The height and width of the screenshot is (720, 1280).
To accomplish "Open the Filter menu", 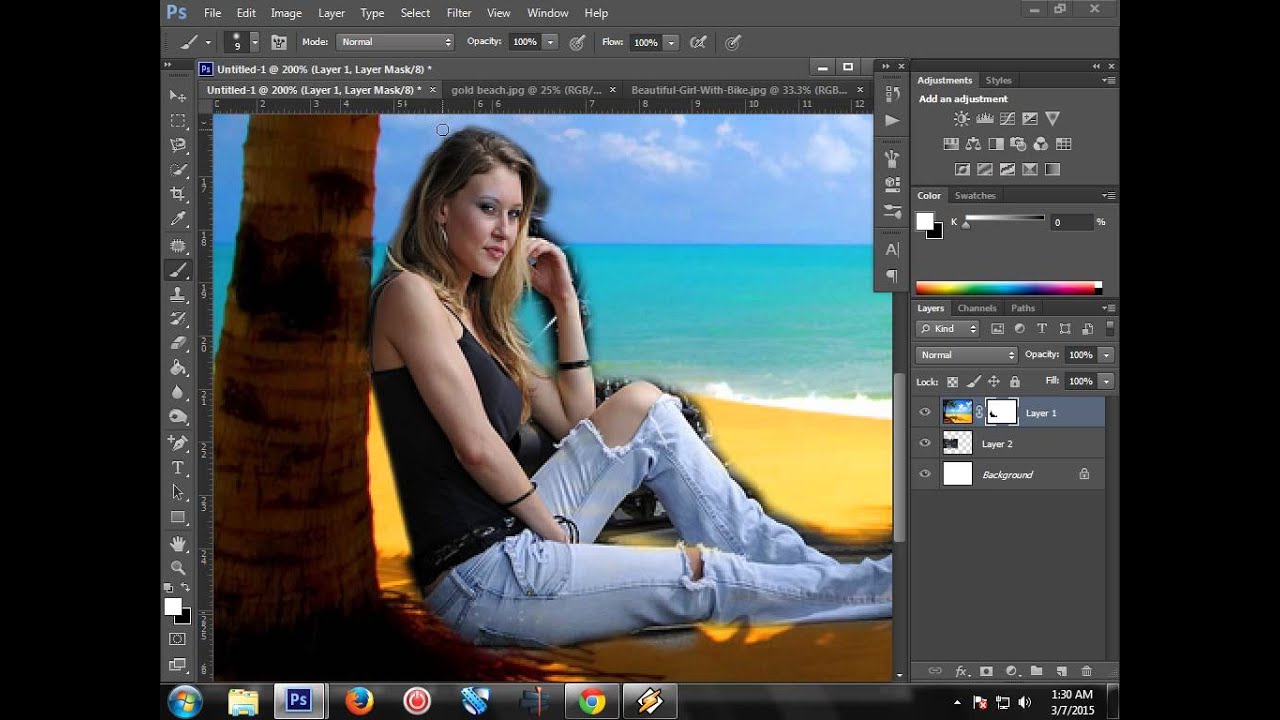I will pos(459,13).
